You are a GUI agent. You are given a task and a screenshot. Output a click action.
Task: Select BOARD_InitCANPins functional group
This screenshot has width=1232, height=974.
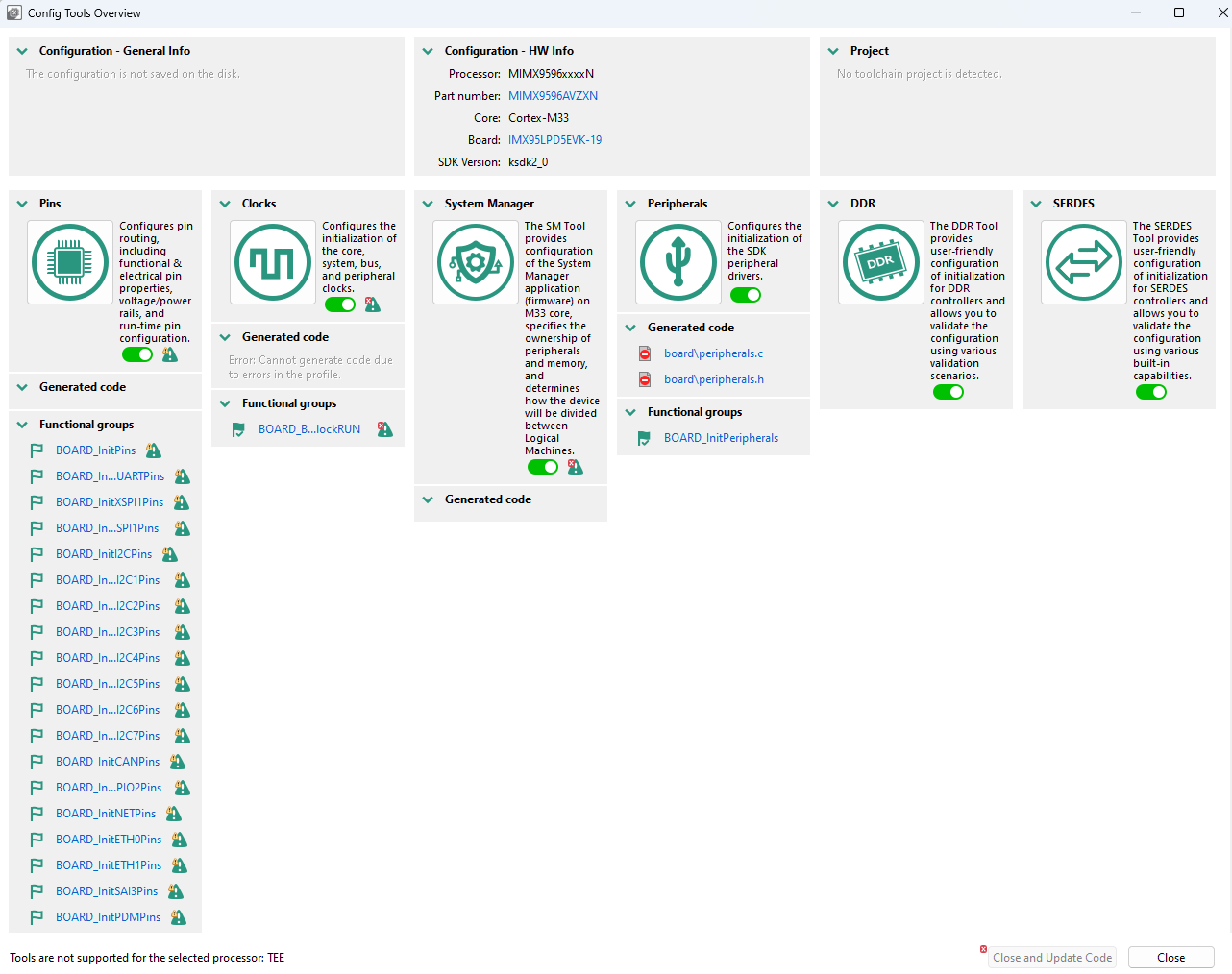click(x=108, y=762)
